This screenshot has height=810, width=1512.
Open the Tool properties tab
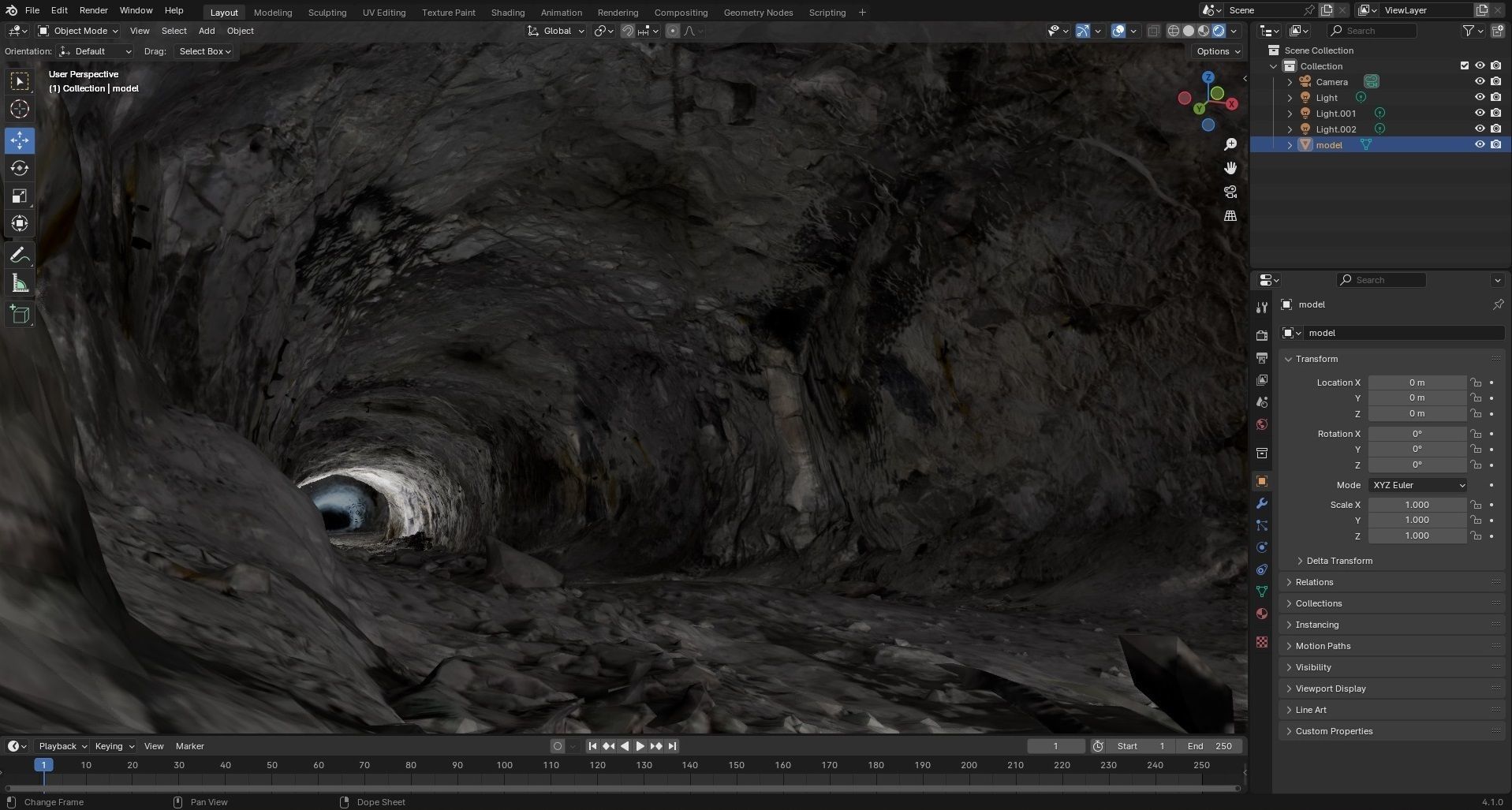(1262, 307)
